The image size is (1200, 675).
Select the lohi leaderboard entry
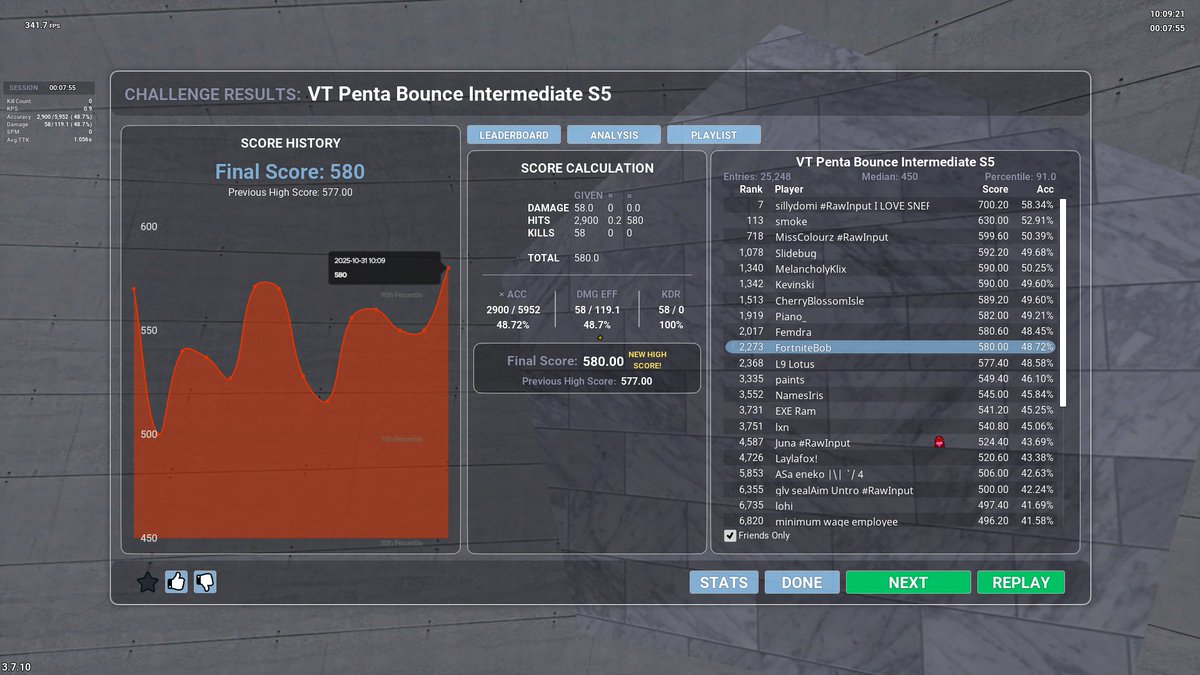(890, 506)
